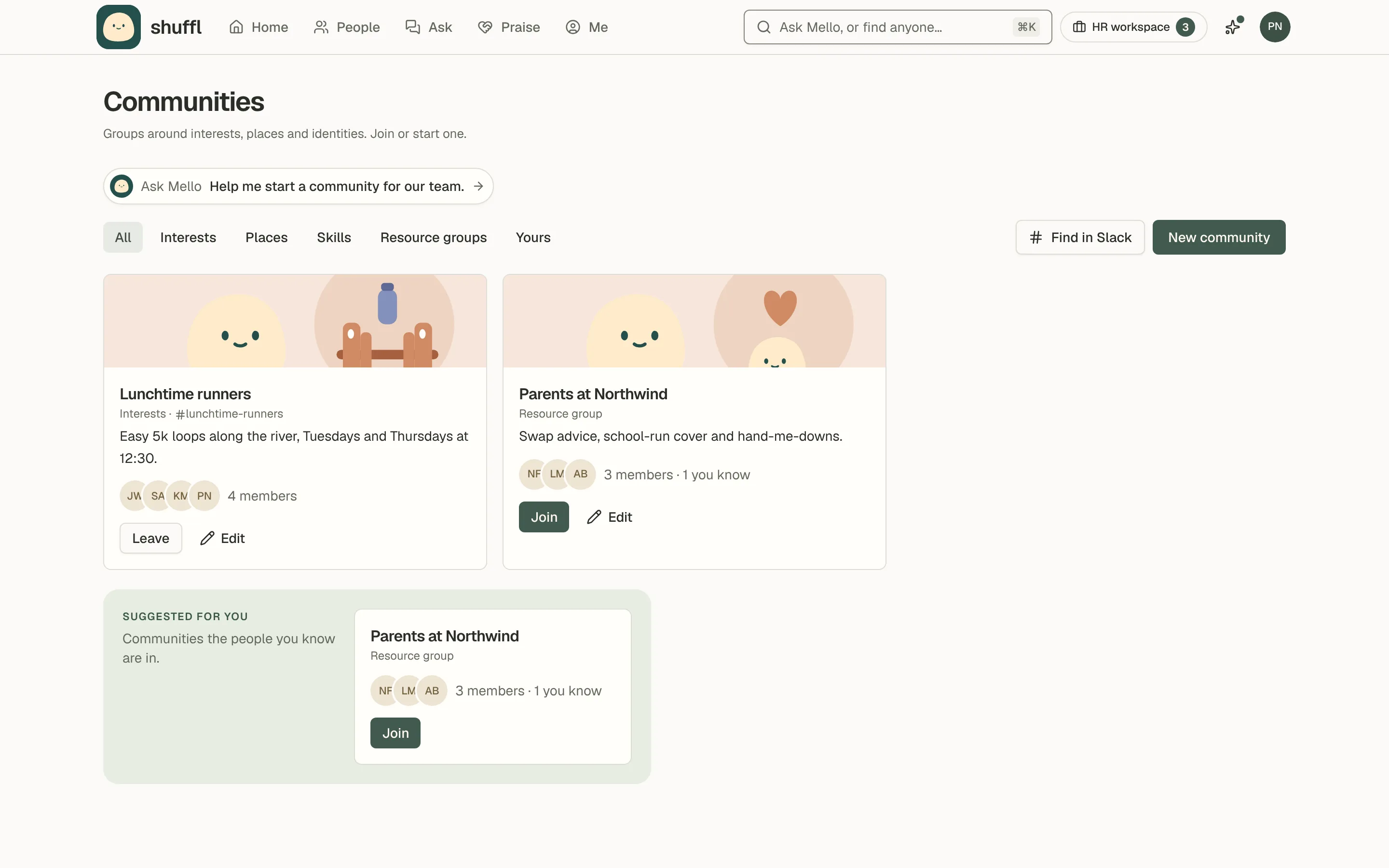Click the "Swap advice, school-run cover" description
1389x868 pixels.
coord(681,436)
